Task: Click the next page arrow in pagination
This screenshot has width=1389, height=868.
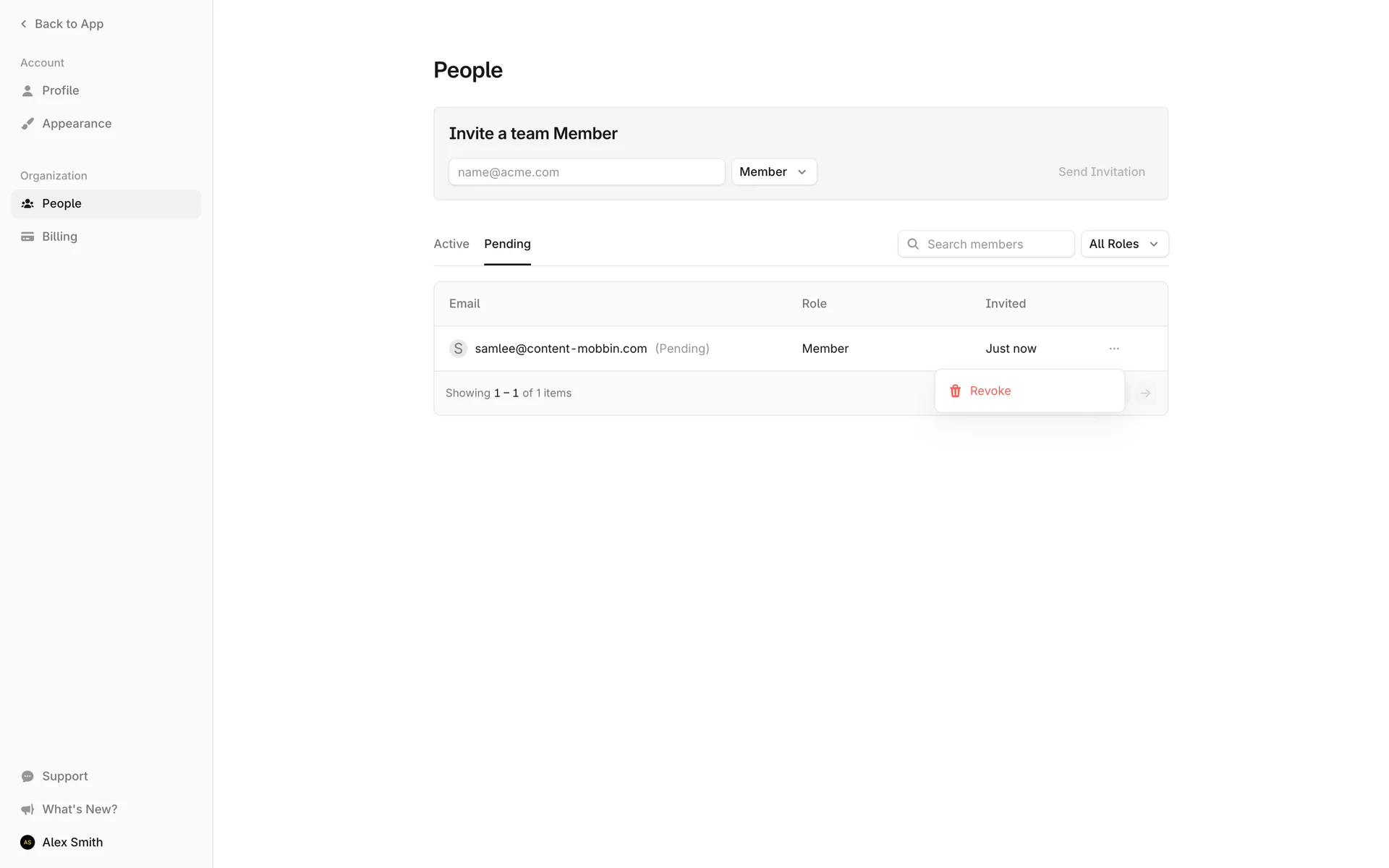Action: [x=1145, y=393]
